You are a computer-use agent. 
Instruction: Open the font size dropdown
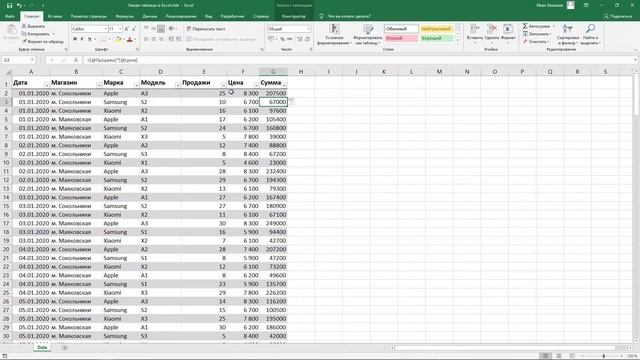(x=120, y=29)
